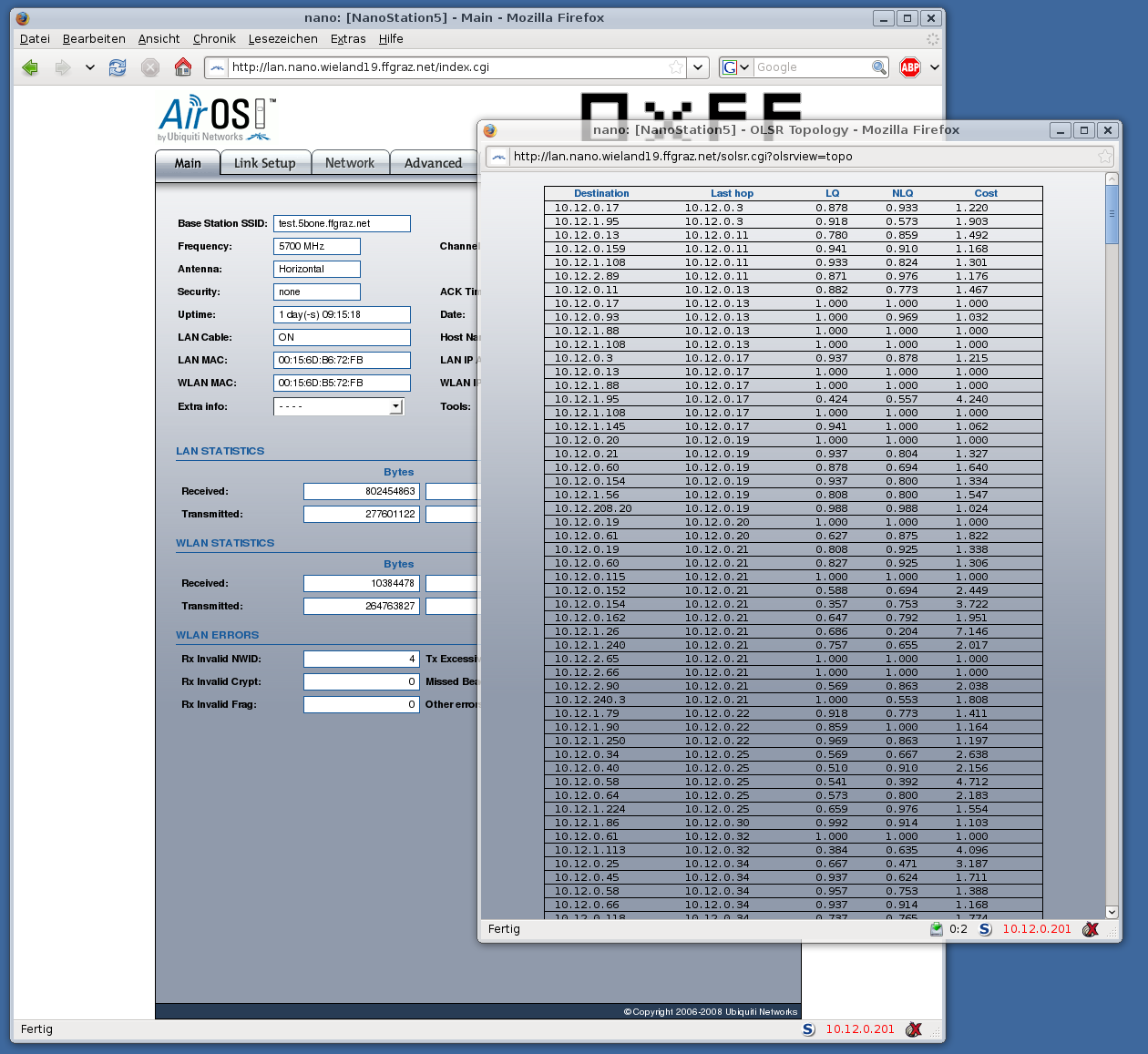
Task: Bookmark index.cgi using the star in main URL bar
Action: point(675,67)
